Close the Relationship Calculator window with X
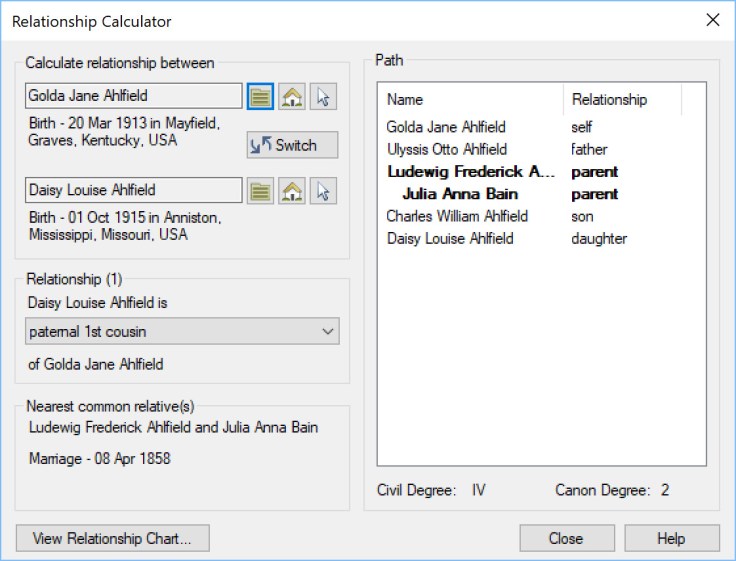 (x=713, y=20)
